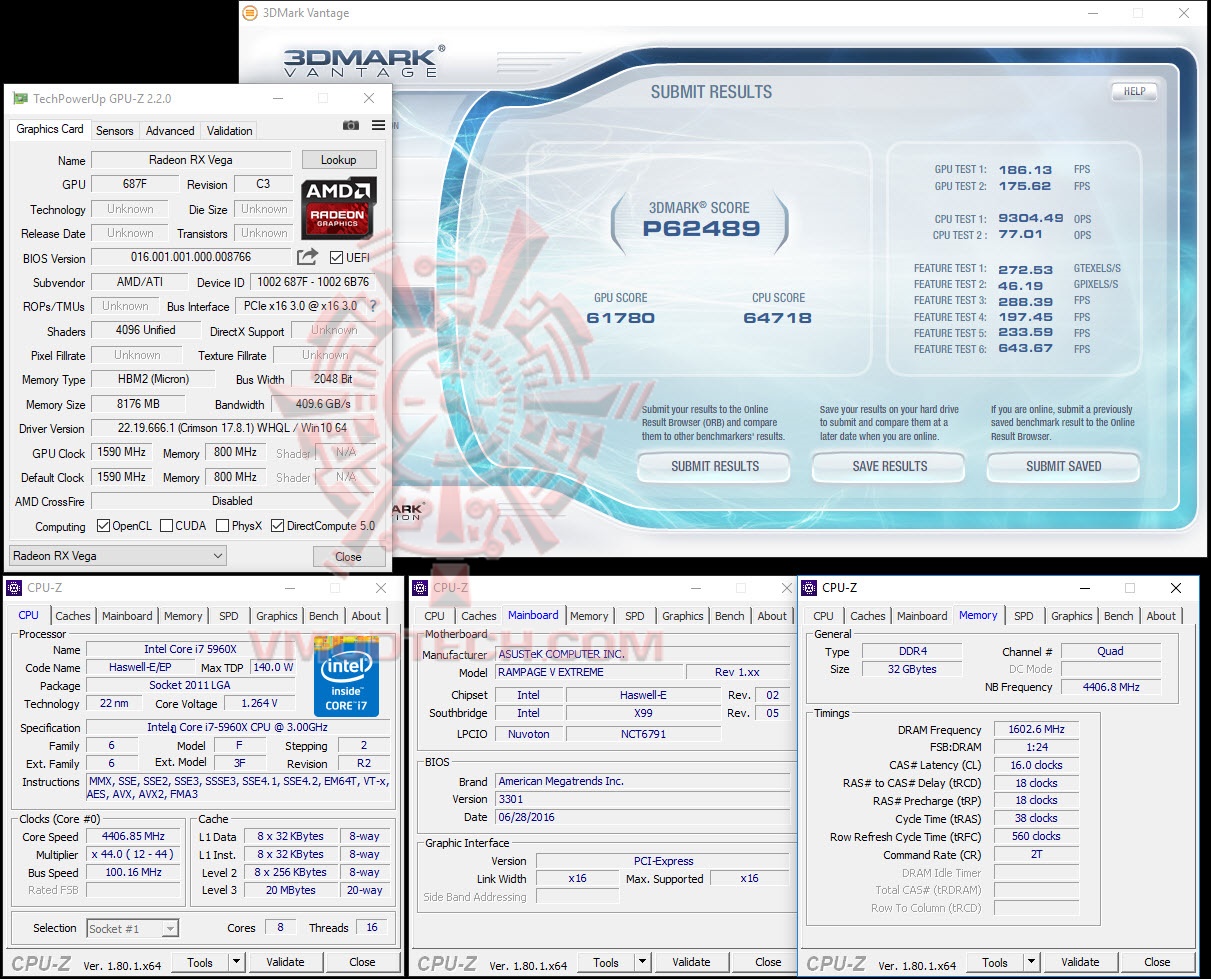Image resolution: width=1211 pixels, height=979 pixels.
Task: Click the Memory Size value 8176 MB
Action: tap(138, 404)
